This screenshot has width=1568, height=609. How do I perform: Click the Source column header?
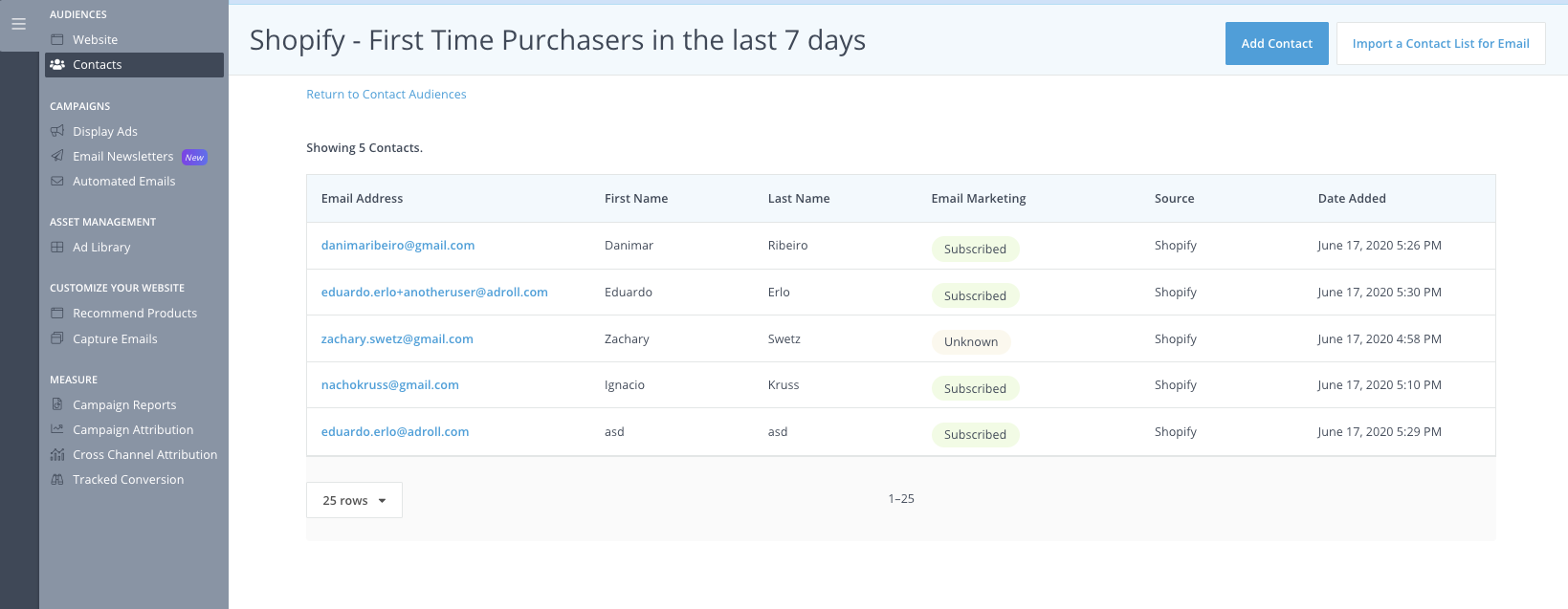tap(1174, 198)
